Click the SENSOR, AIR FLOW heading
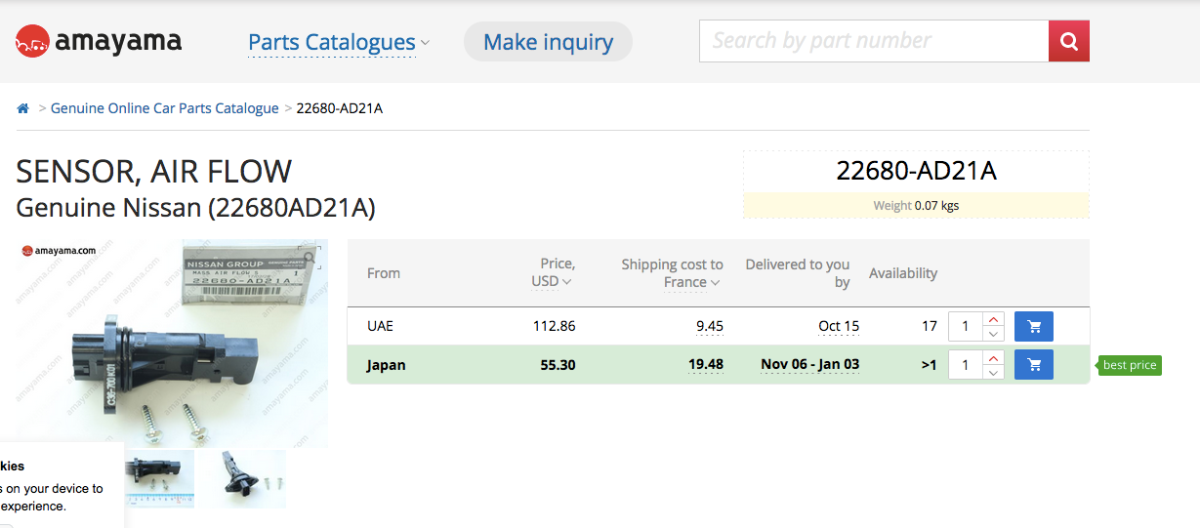The height and width of the screenshot is (528, 1200). (154, 172)
